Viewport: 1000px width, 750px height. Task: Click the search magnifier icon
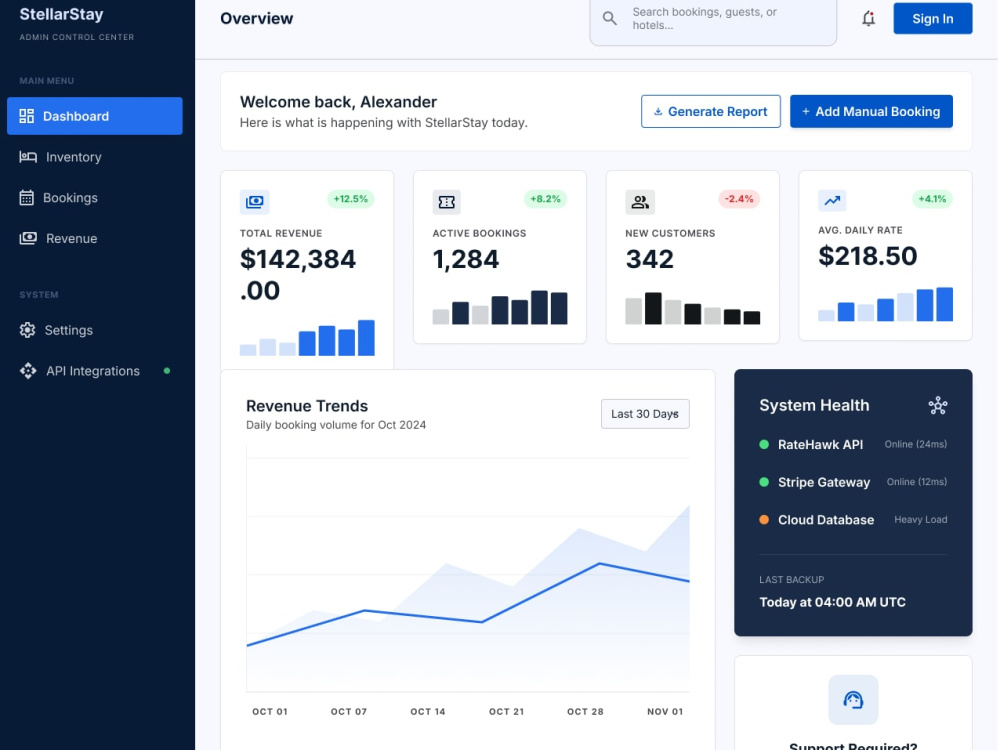click(x=610, y=18)
